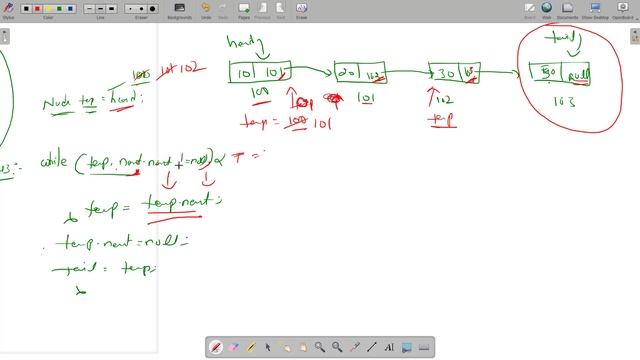640x360 pixels.
Task: Open the Backgrounds chooser
Action: pos(180,11)
